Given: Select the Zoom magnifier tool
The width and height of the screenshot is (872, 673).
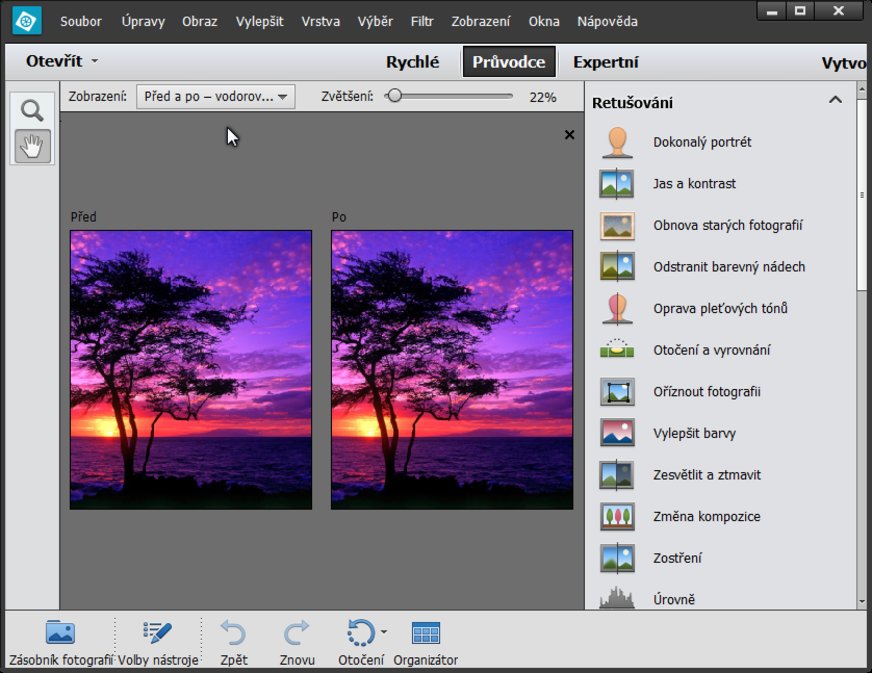Looking at the screenshot, I should (33, 110).
